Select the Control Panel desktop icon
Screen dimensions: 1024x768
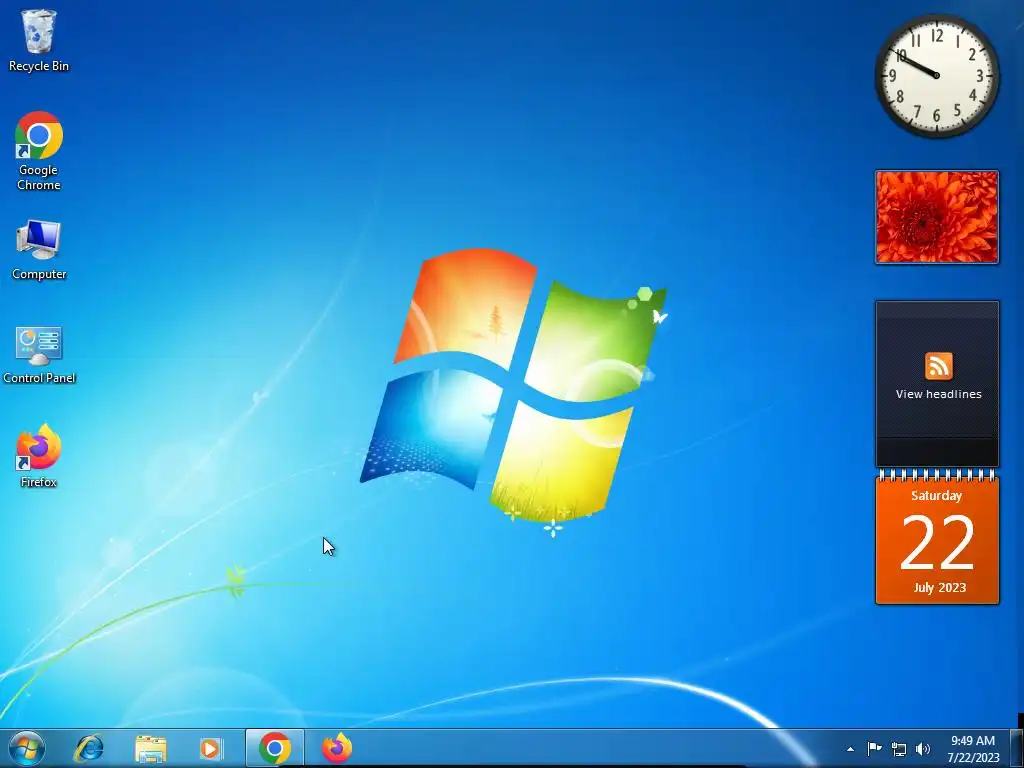(x=39, y=355)
